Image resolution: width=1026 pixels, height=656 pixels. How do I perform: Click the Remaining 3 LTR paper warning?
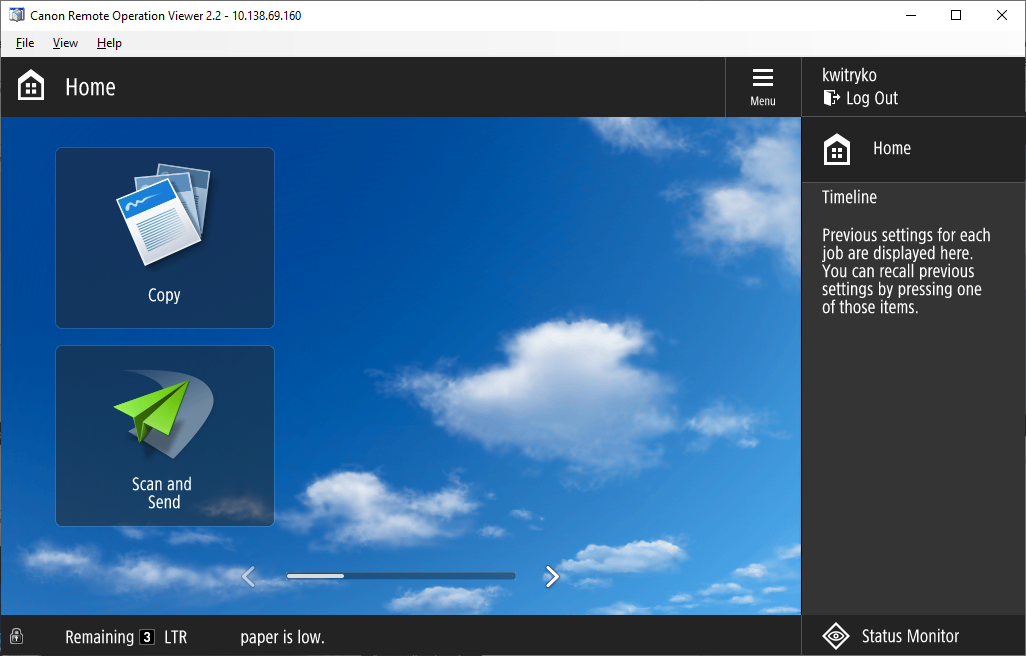pyautogui.click(x=126, y=636)
